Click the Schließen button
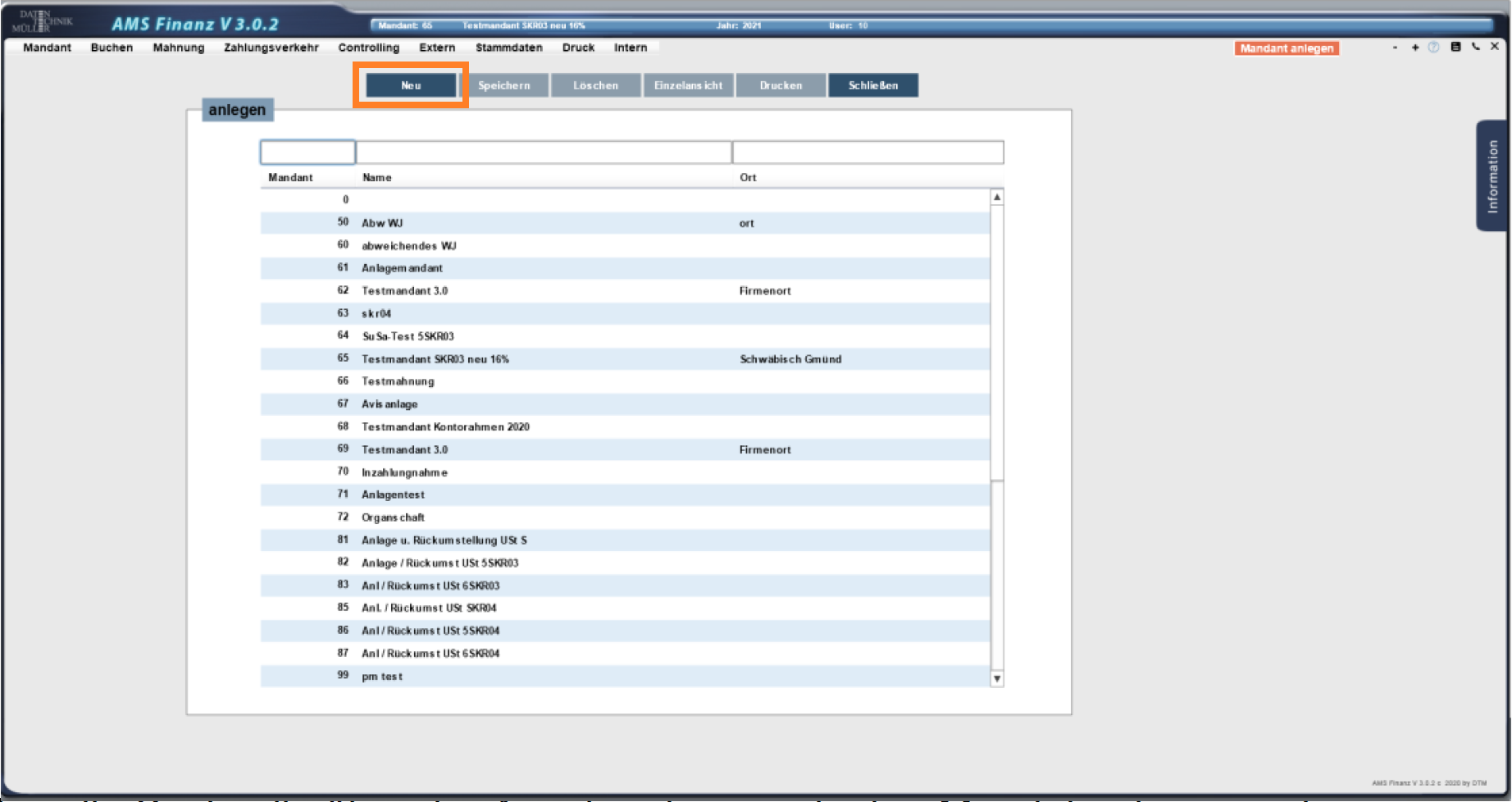 [872, 85]
